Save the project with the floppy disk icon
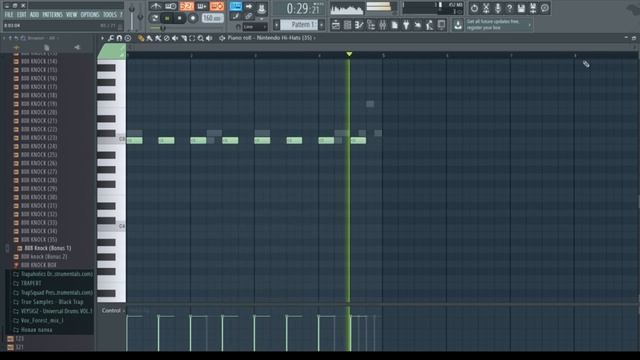640x360 pixels. pos(521,8)
